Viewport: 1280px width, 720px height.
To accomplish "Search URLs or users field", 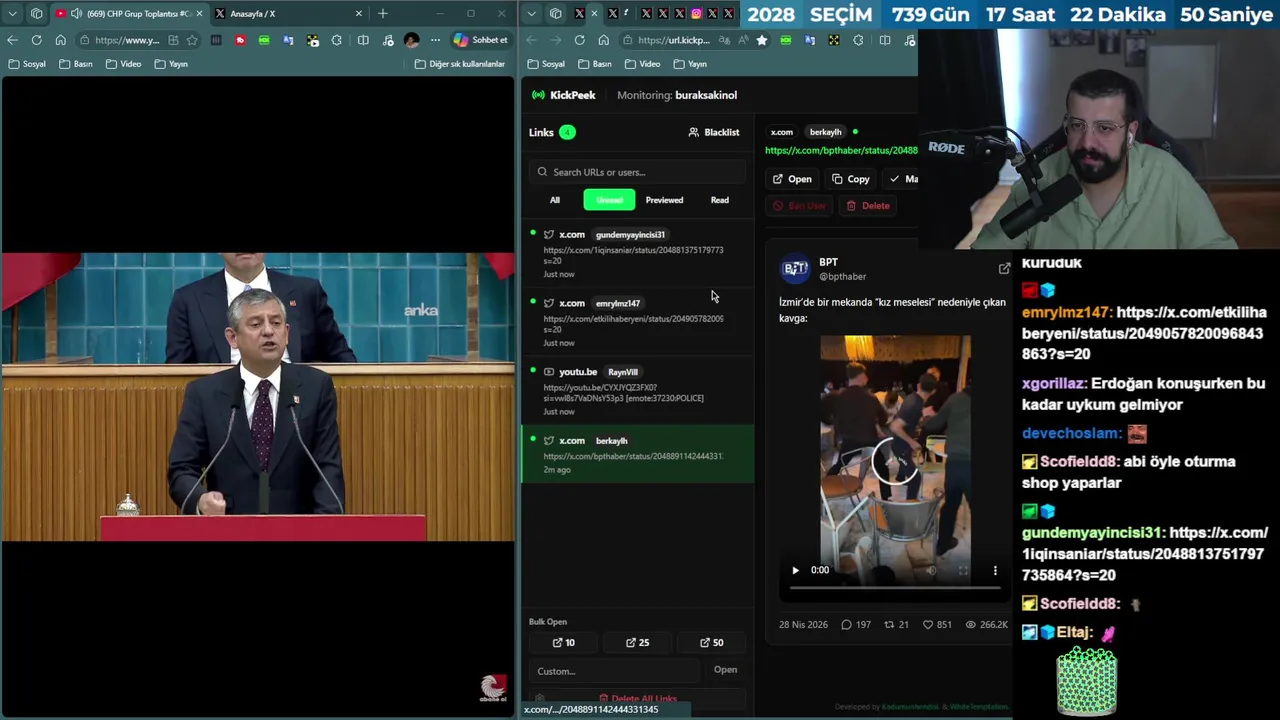I will click(x=637, y=172).
